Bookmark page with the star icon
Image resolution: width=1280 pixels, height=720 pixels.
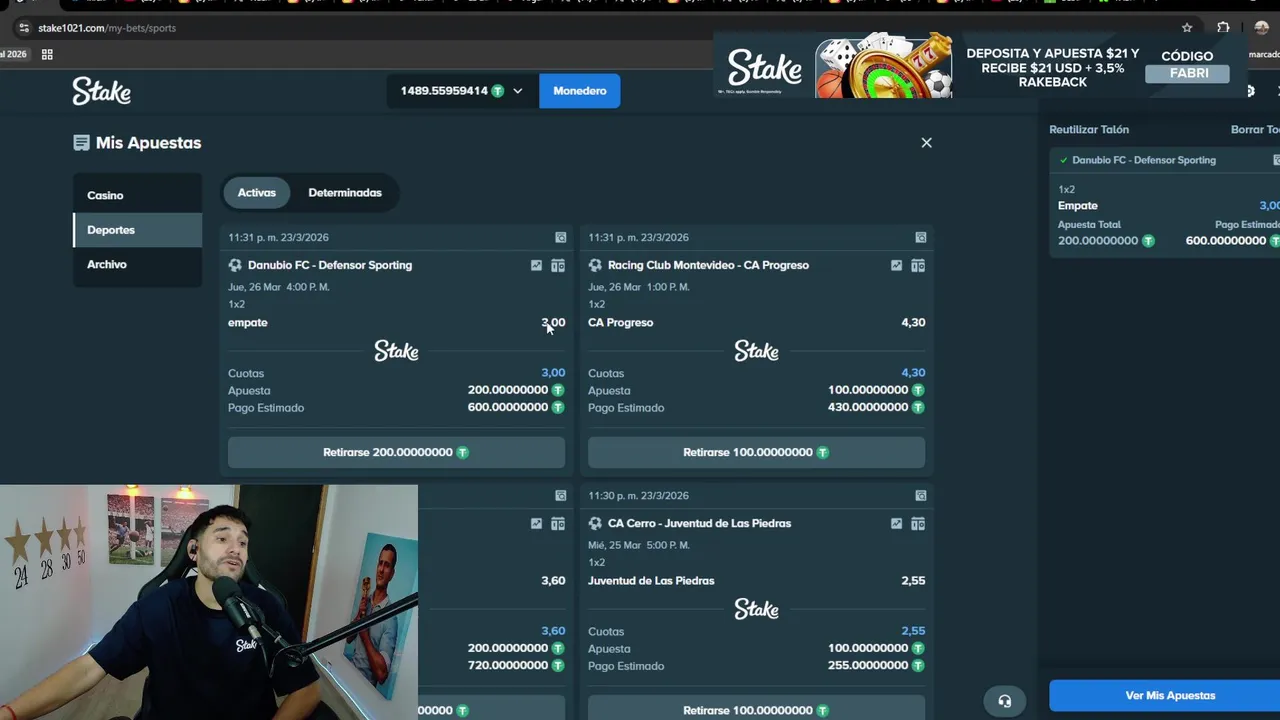point(1187,28)
